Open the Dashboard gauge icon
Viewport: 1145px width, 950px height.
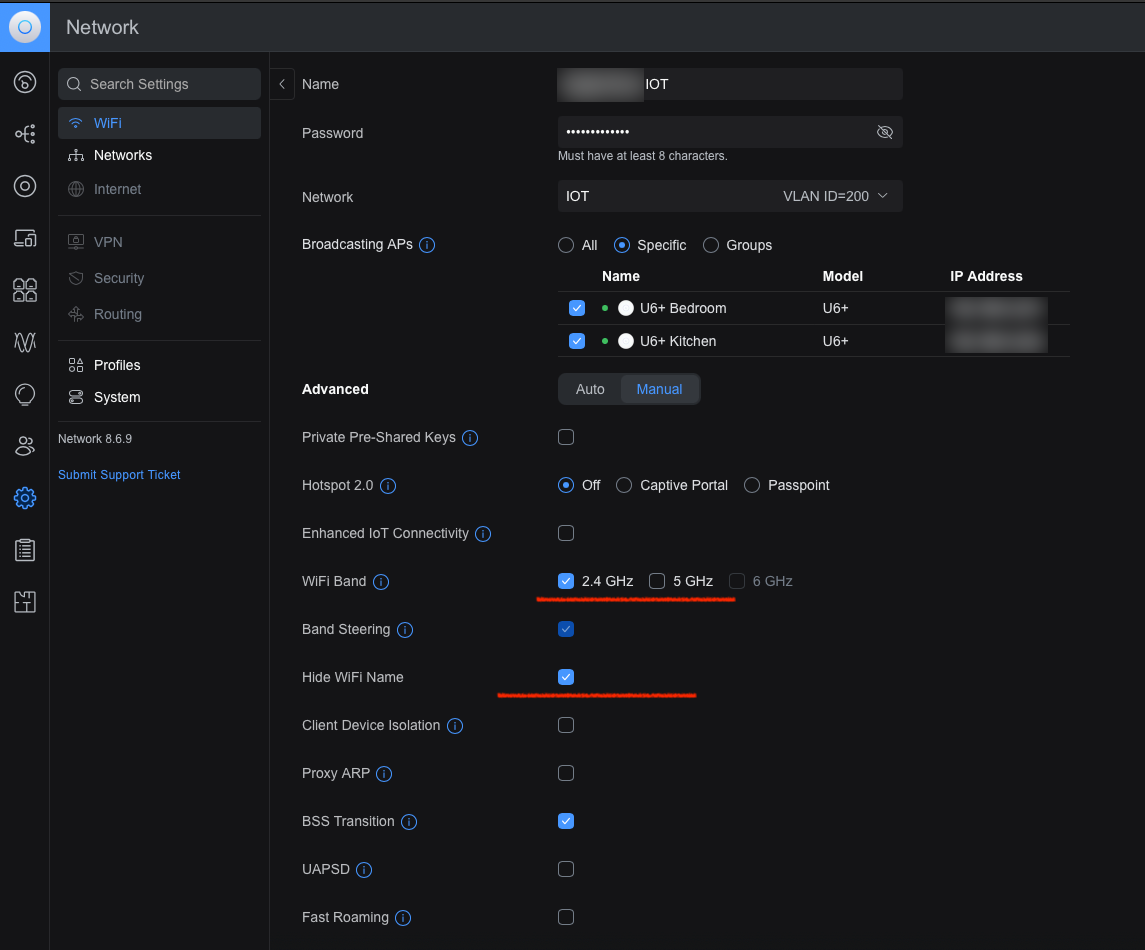[x=25, y=82]
